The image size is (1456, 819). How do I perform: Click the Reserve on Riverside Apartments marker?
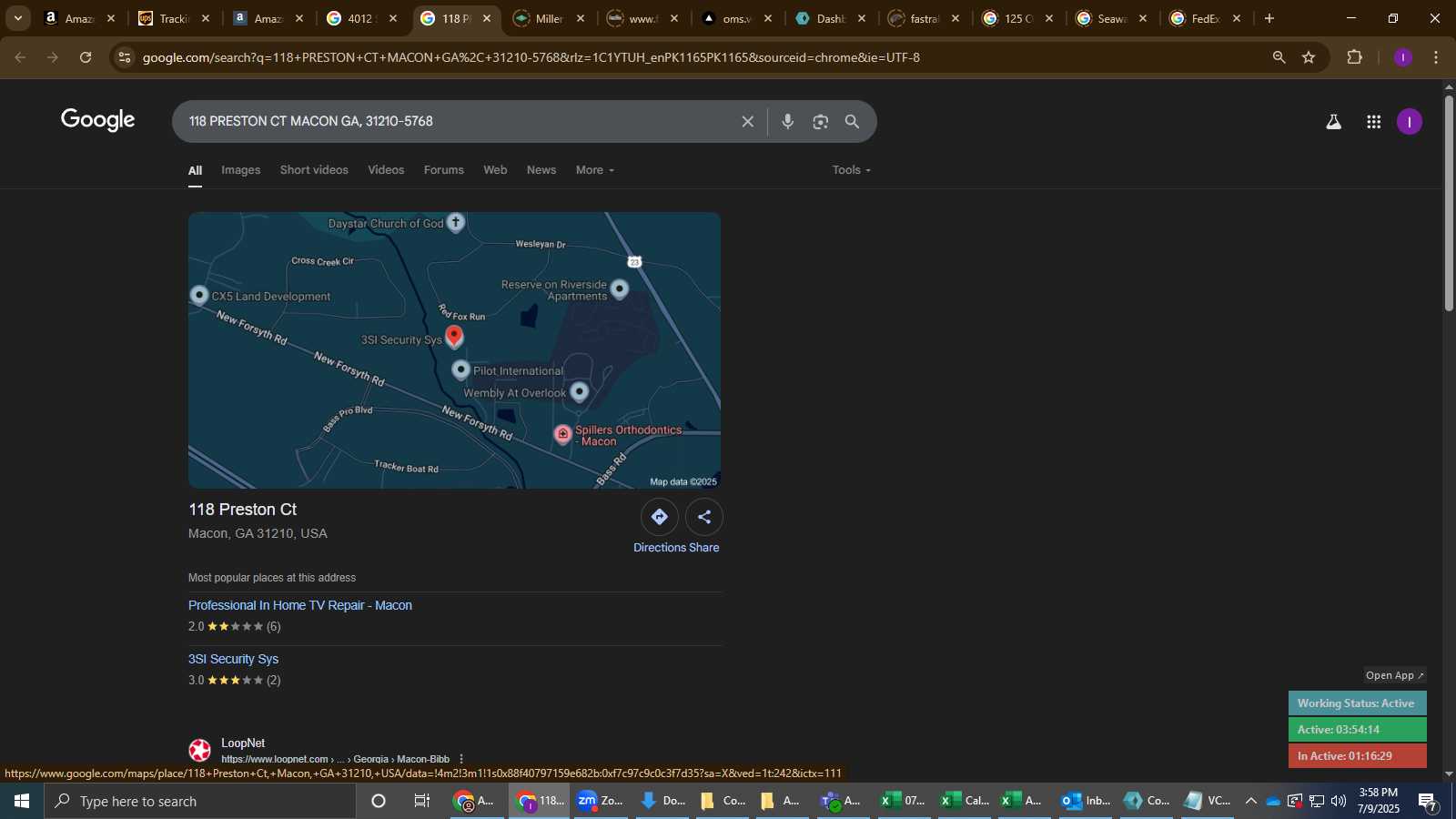[x=620, y=289]
